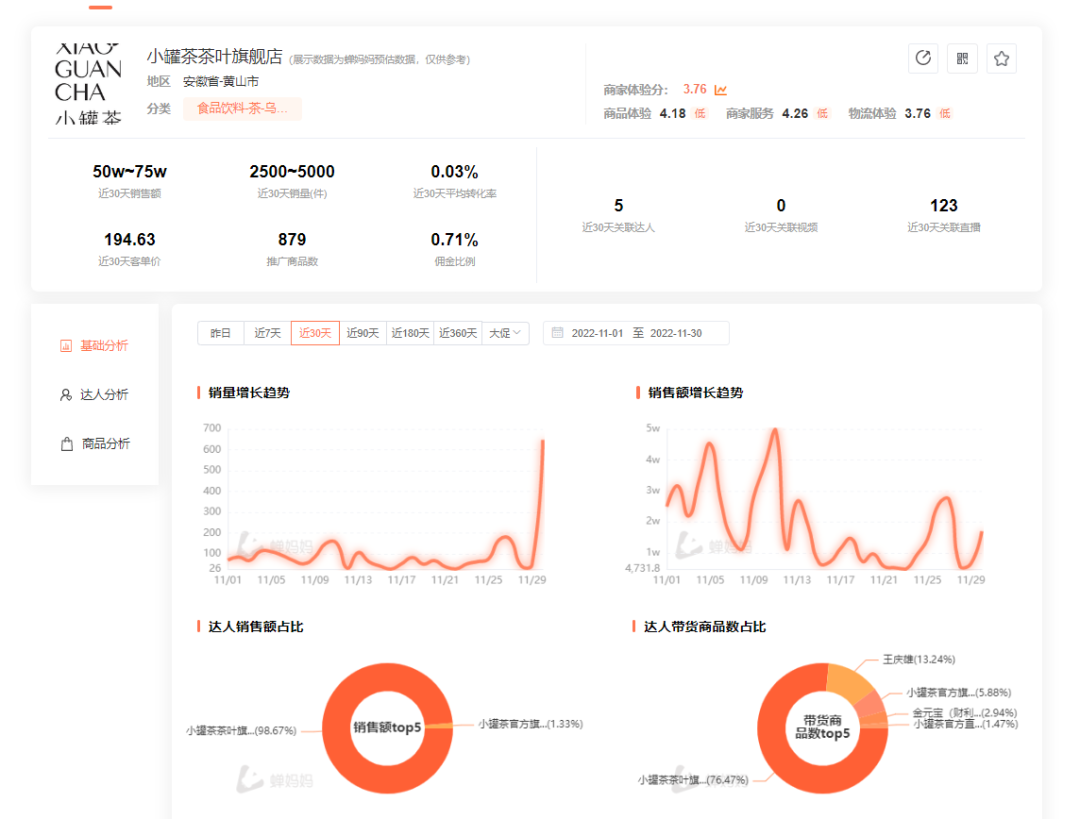Click the end date 2022-11-30 field
Image resolution: width=1080 pixels, height=819 pixels.
676,333
